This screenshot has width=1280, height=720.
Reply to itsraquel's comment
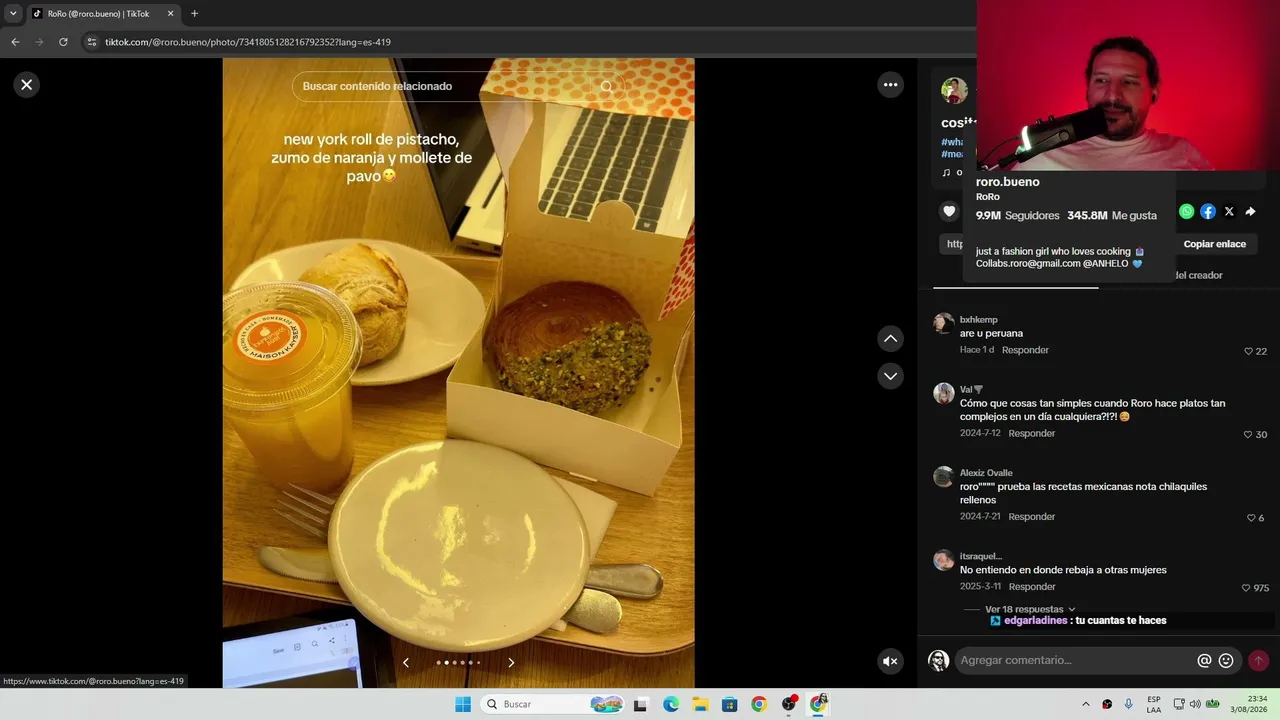tap(1032, 586)
